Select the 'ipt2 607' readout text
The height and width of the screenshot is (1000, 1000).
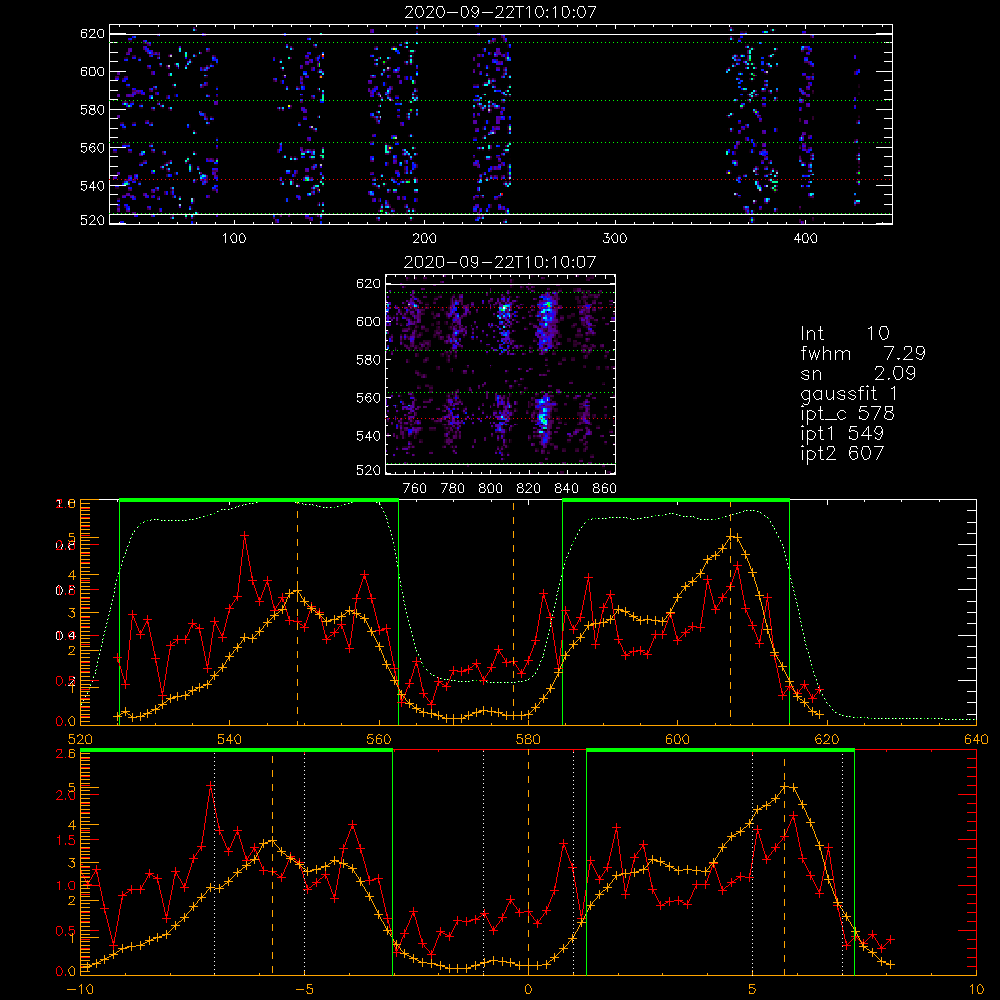pyautogui.click(x=842, y=453)
